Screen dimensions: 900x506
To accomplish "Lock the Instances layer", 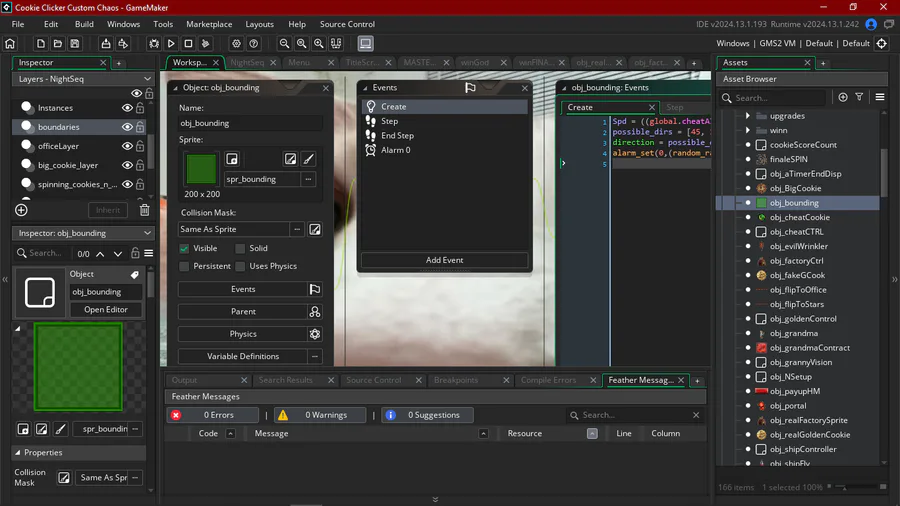I will pos(140,108).
